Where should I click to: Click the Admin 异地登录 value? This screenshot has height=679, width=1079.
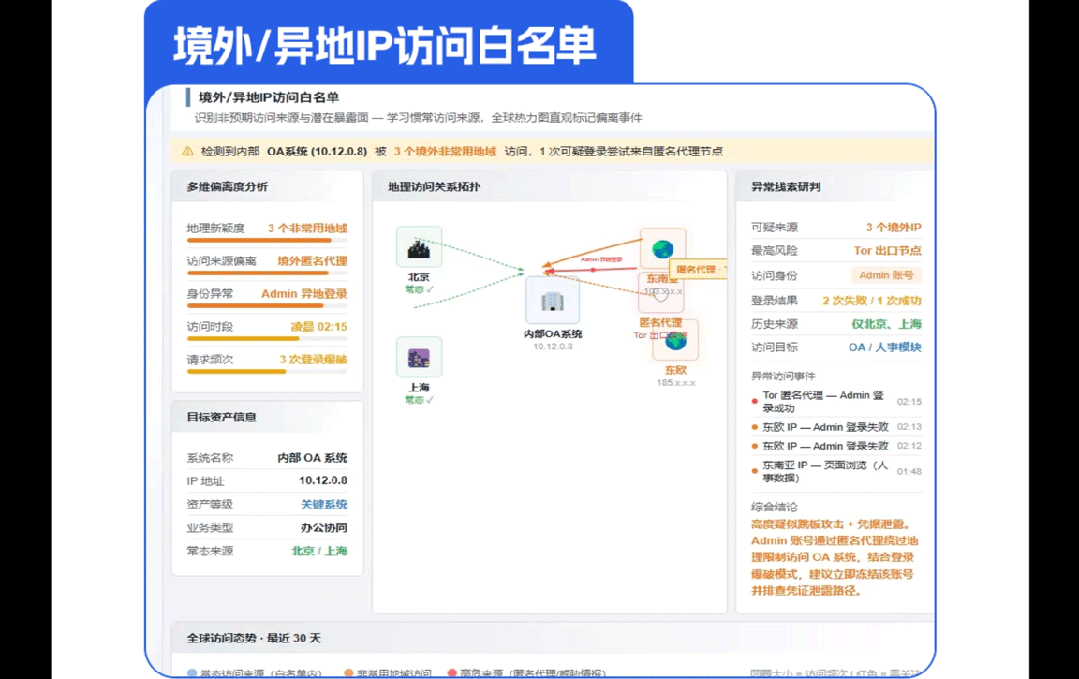[x=304, y=294]
